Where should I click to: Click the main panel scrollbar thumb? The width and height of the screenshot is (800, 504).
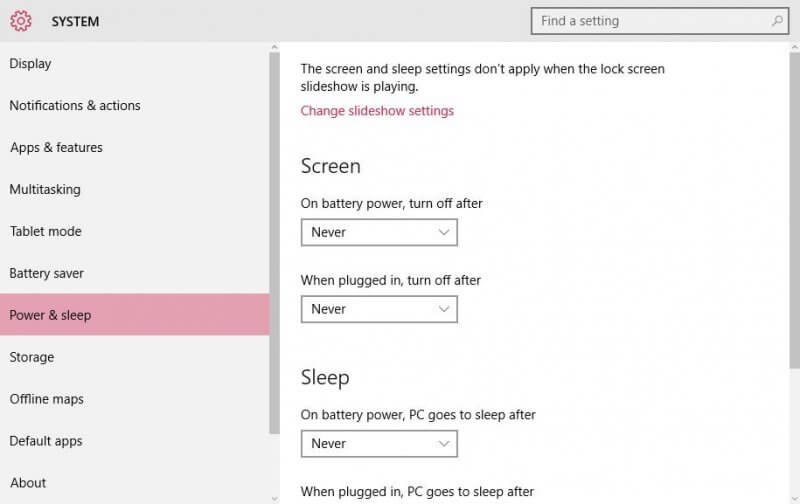[794, 210]
